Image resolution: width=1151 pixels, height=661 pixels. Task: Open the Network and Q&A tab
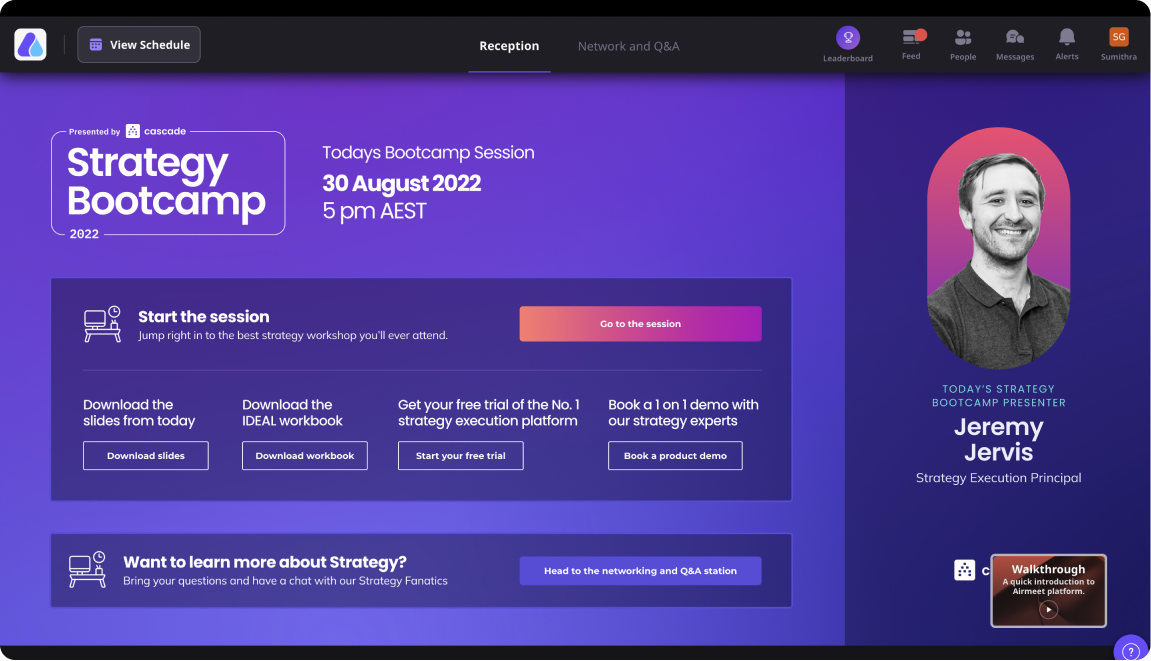(x=628, y=46)
